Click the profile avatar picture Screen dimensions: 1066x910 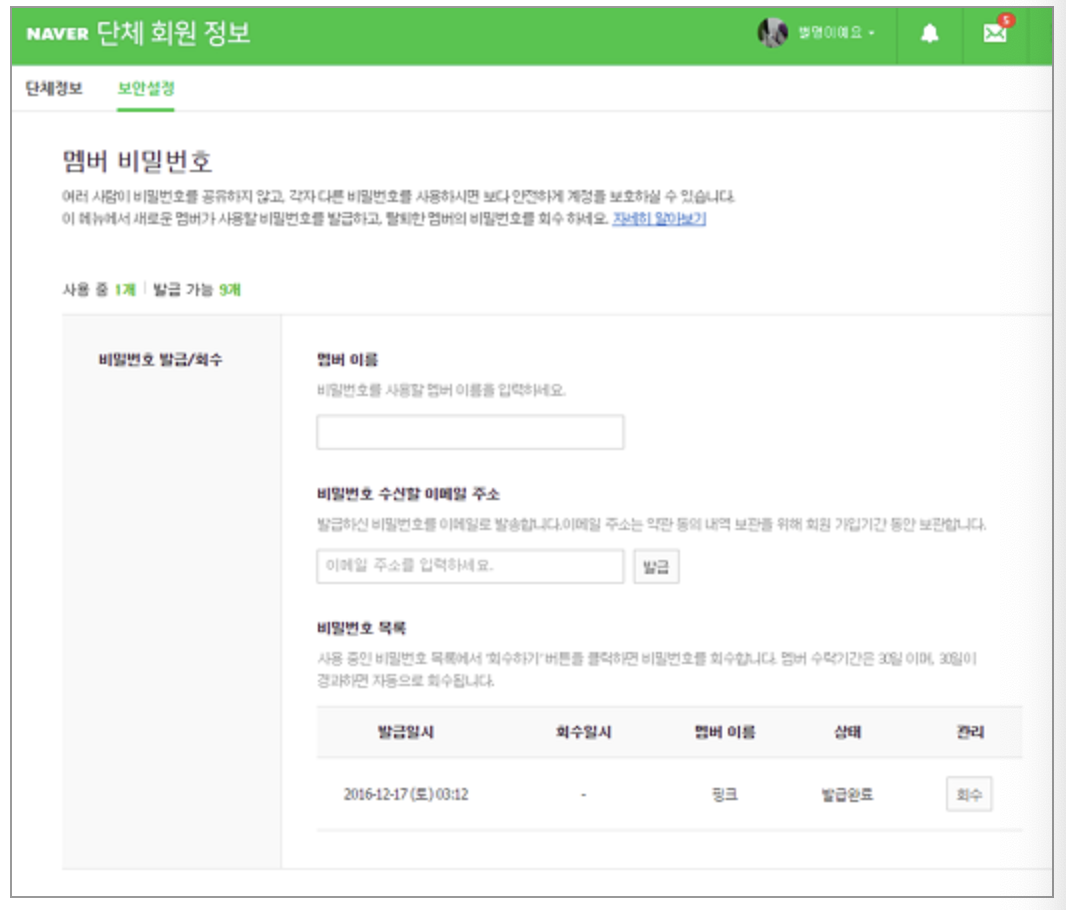[772, 33]
